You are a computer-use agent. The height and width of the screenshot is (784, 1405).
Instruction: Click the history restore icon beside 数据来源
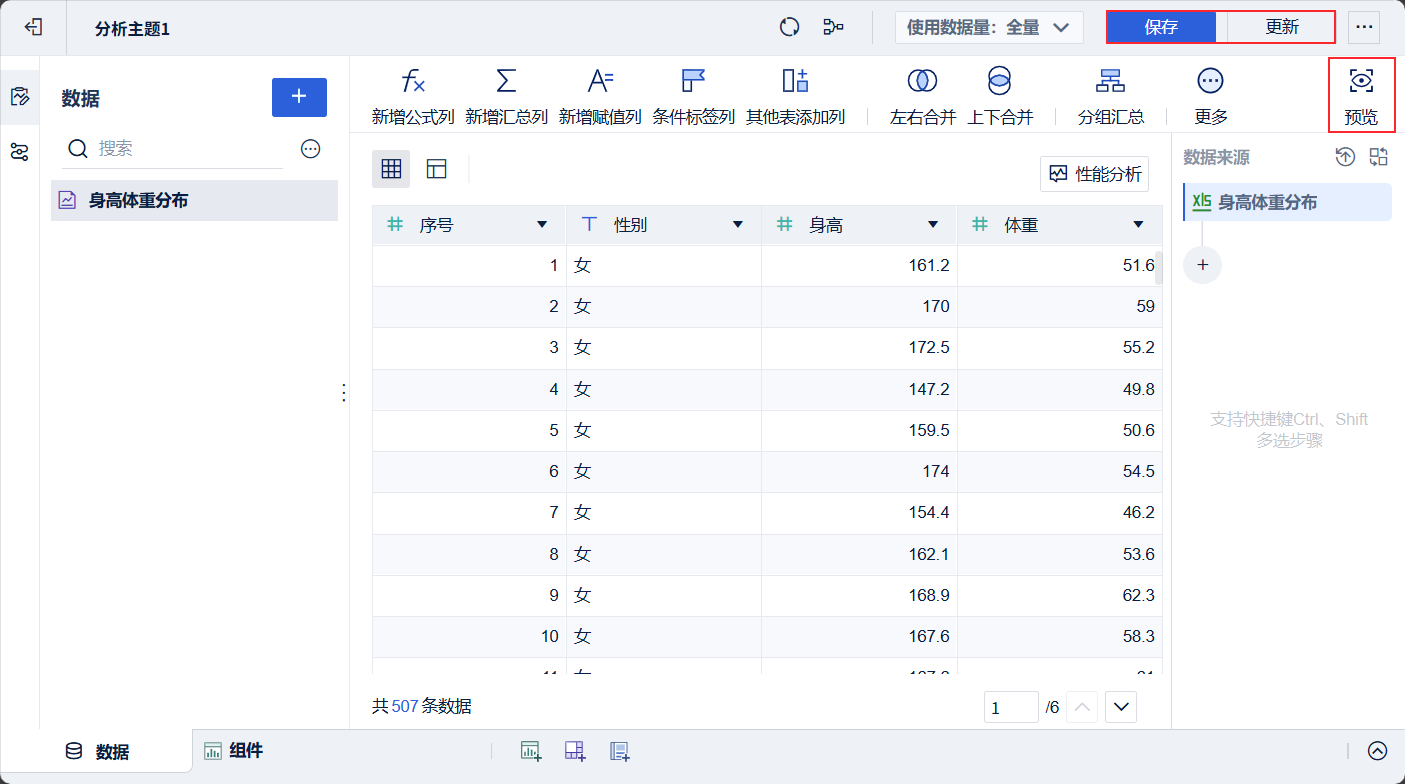[1346, 157]
